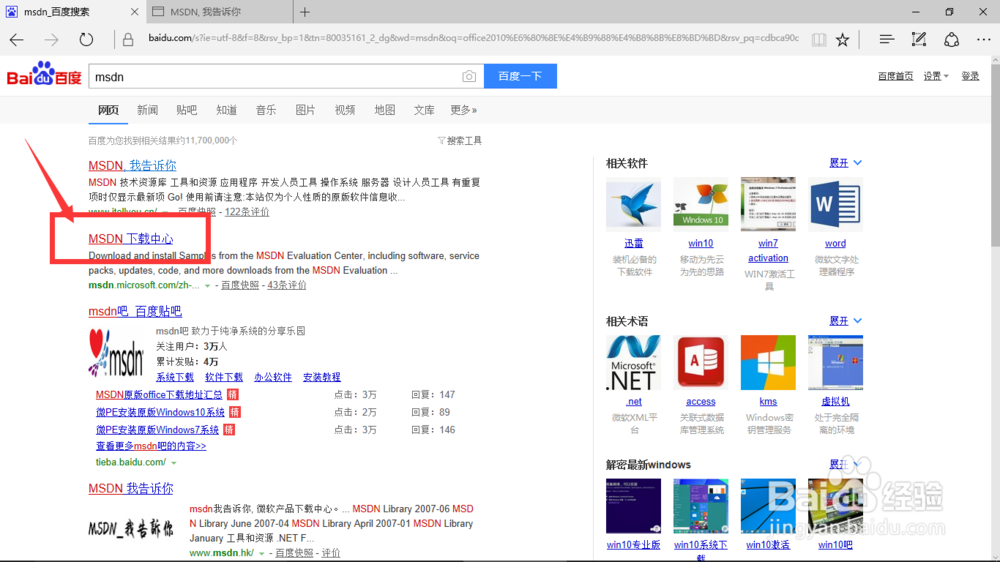Viewport: 1000px width, 562px height.
Task: Open 122条评价 reviews link
Action: click(247, 212)
